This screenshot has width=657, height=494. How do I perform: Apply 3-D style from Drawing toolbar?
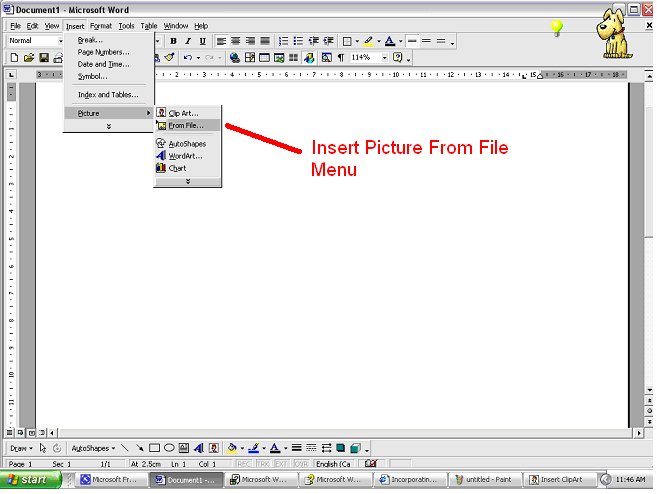pyautogui.click(x=355, y=448)
